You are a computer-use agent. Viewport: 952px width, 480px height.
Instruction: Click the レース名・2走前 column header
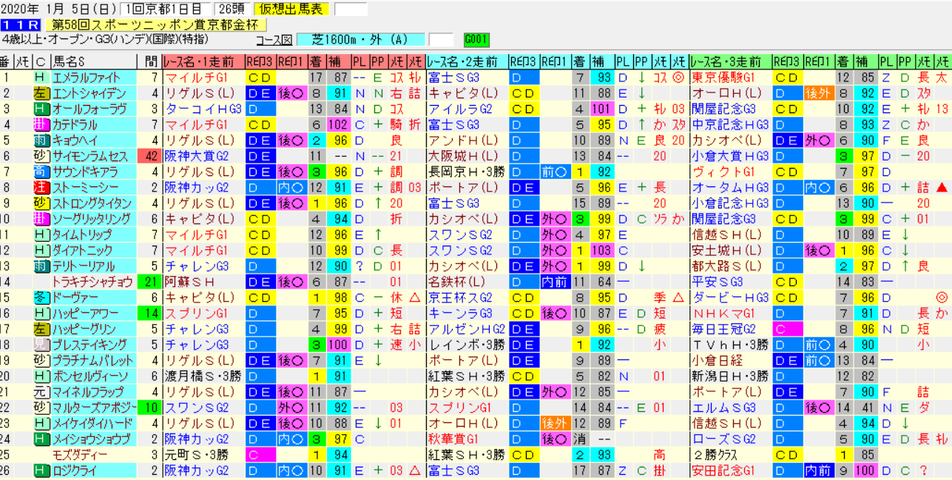click(466, 62)
